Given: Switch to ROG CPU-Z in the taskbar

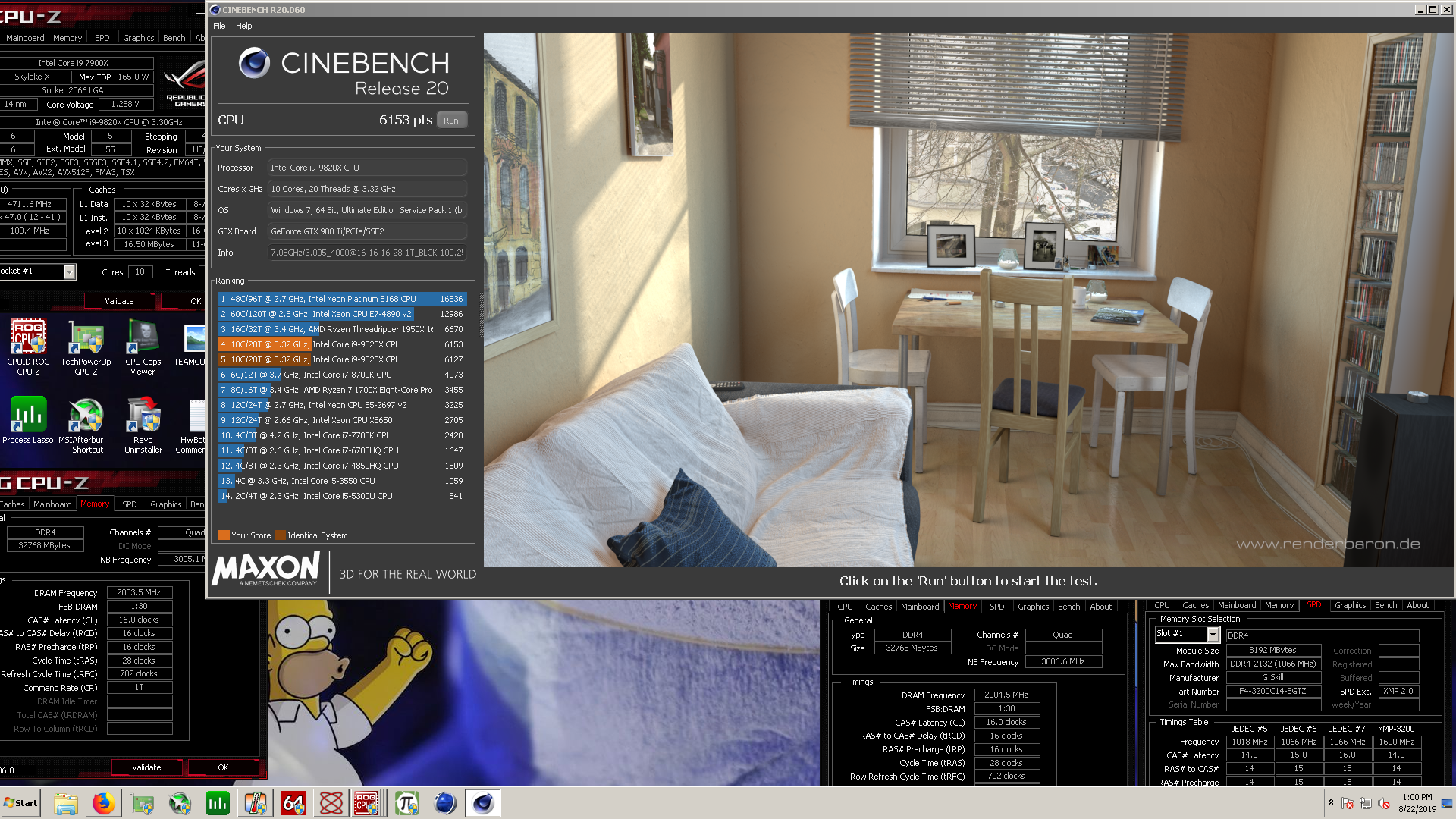Looking at the screenshot, I should click(x=367, y=803).
